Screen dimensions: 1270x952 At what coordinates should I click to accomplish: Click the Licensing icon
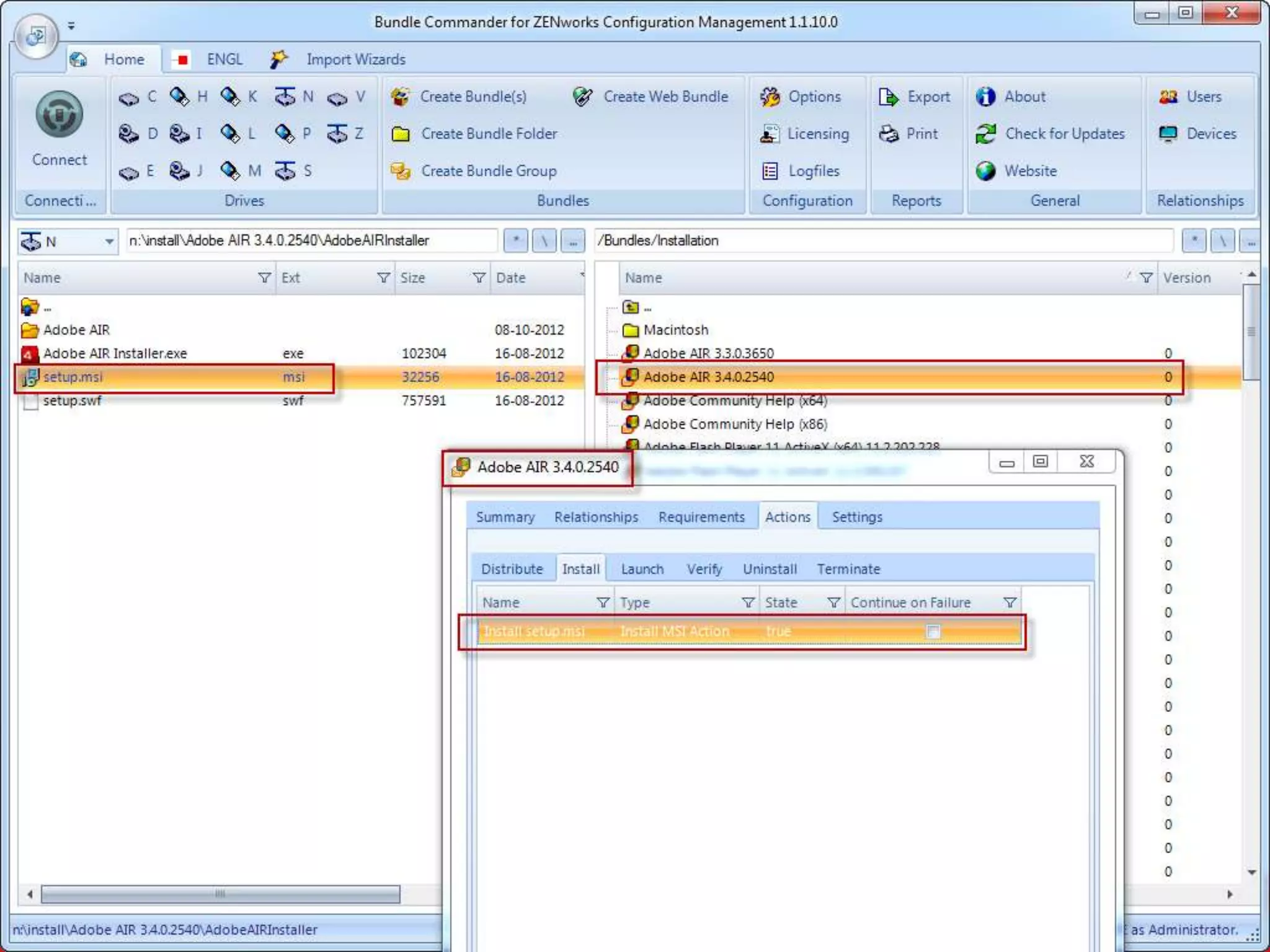(770, 134)
